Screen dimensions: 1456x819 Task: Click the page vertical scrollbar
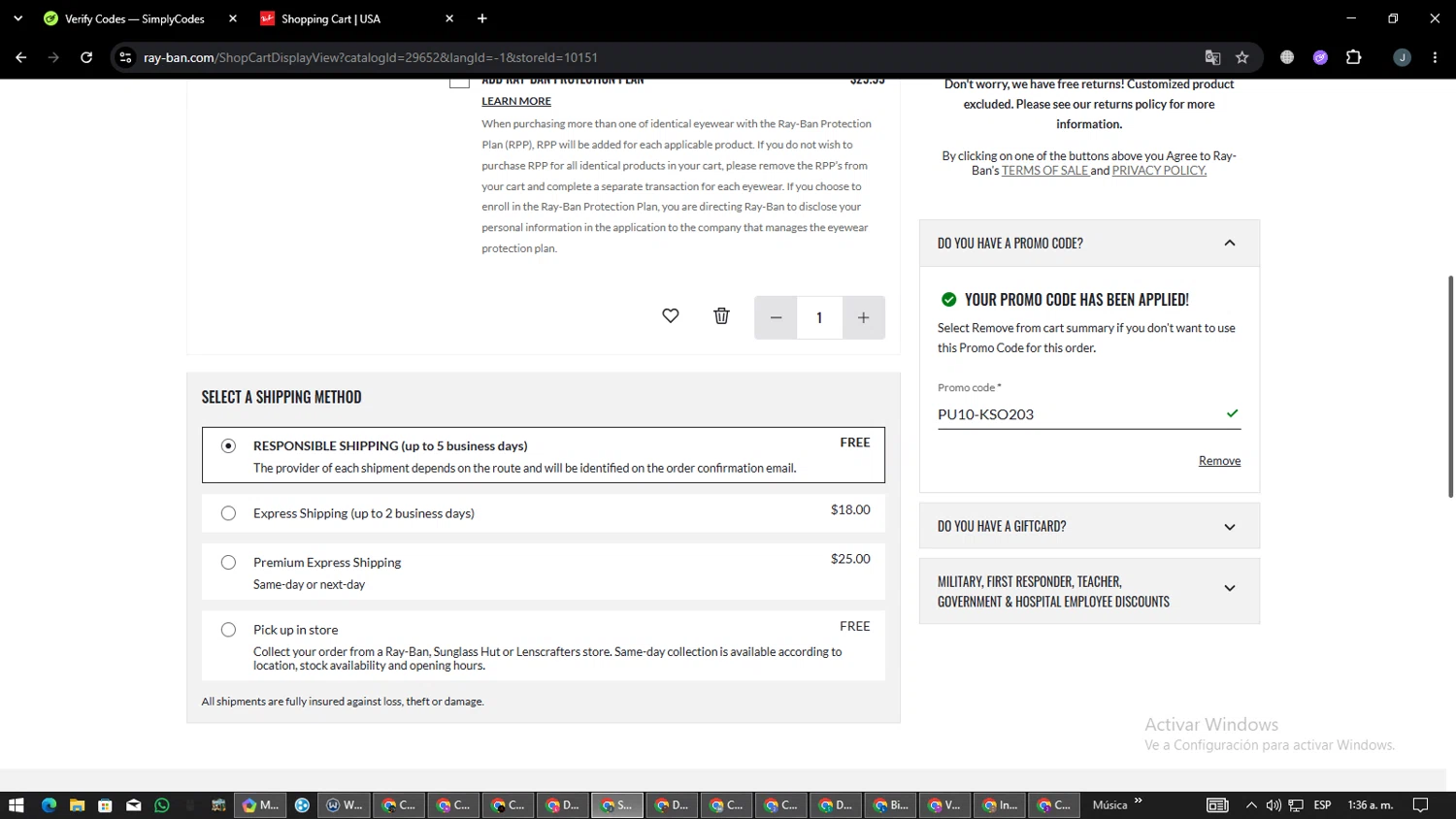click(1451, 386)
